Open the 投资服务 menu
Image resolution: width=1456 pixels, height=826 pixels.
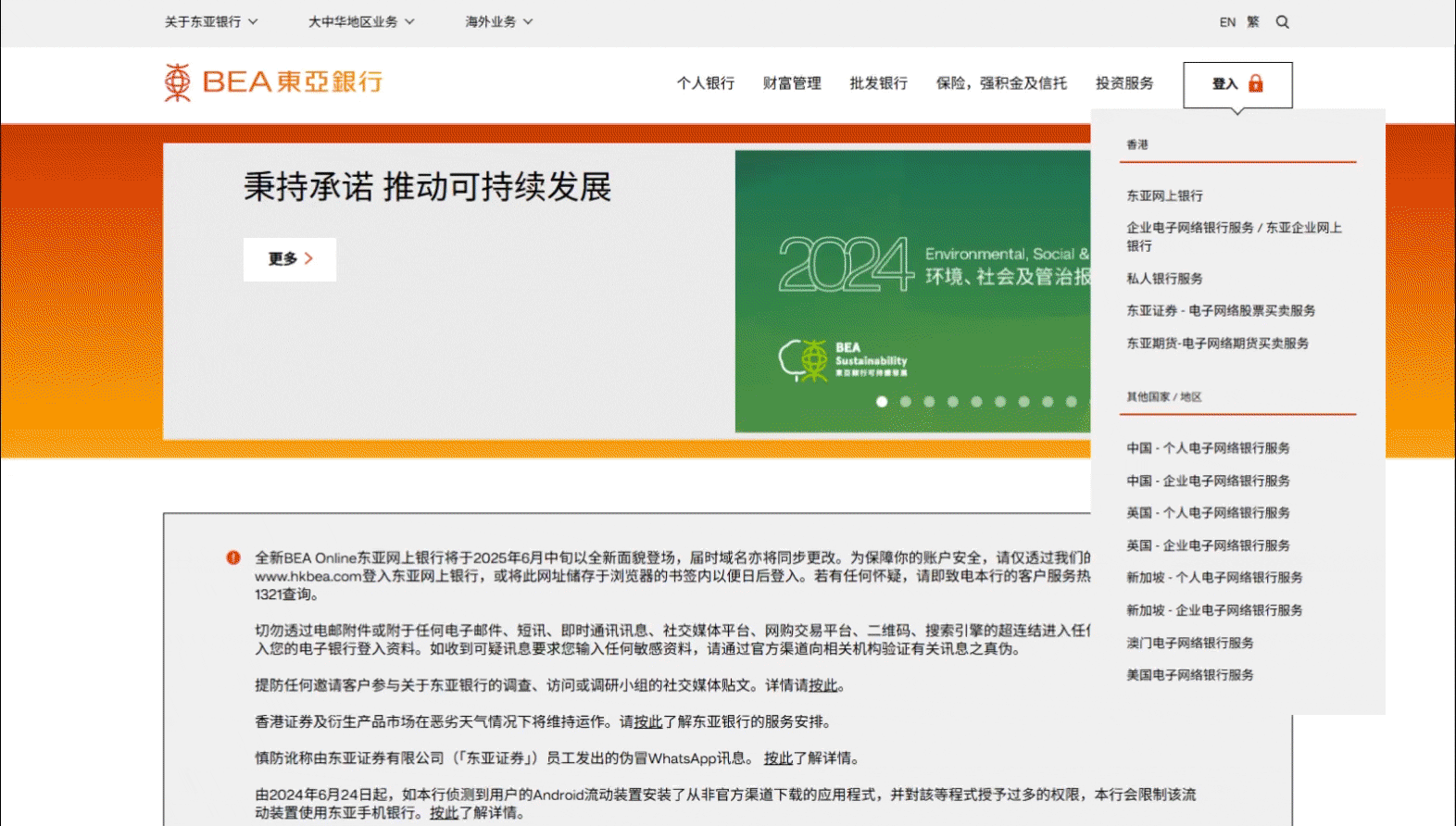(x=1124, y=83)
